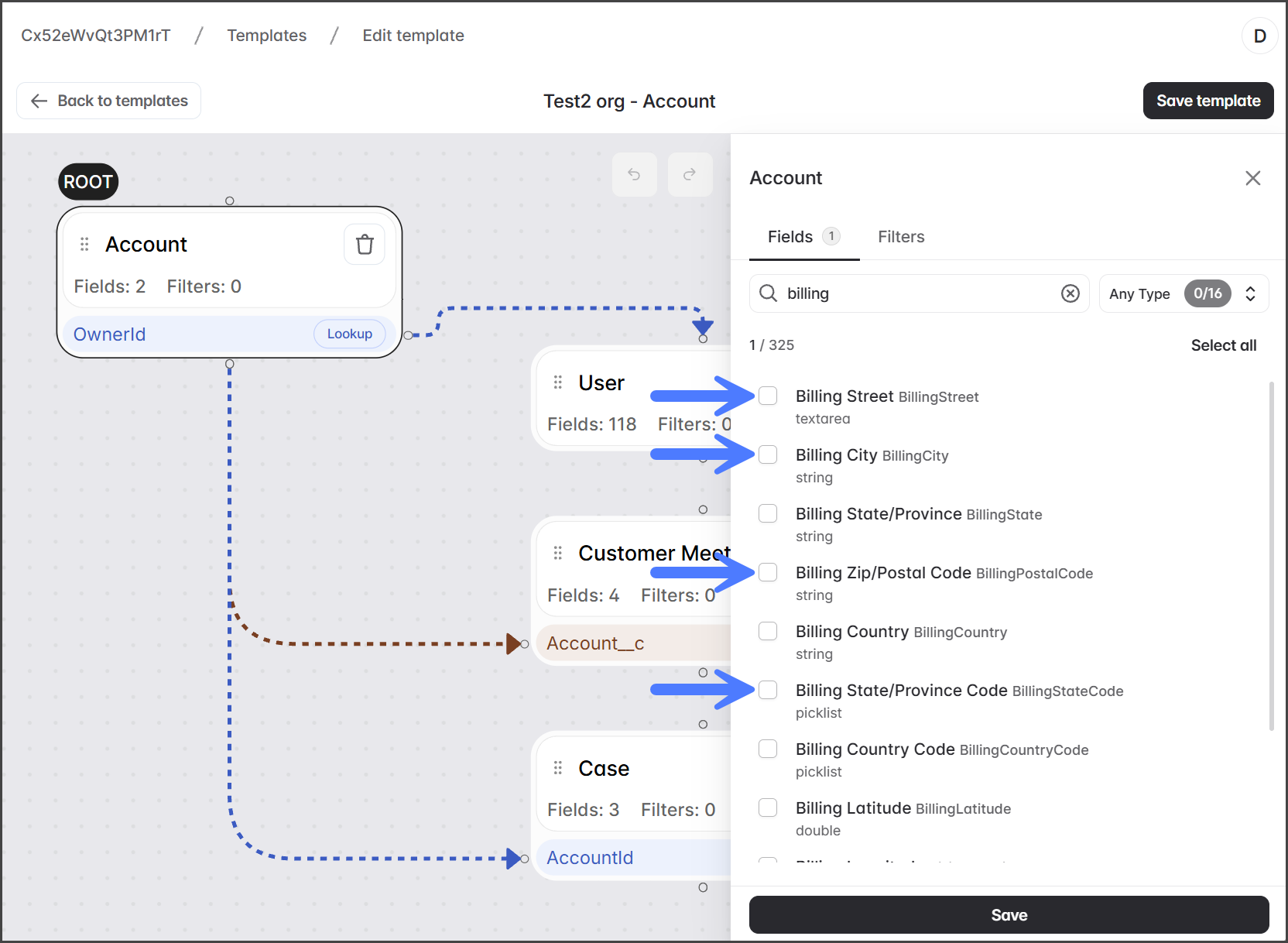Clear the billing search text
Viewport: 1288px width, 943px height.
1070,293
